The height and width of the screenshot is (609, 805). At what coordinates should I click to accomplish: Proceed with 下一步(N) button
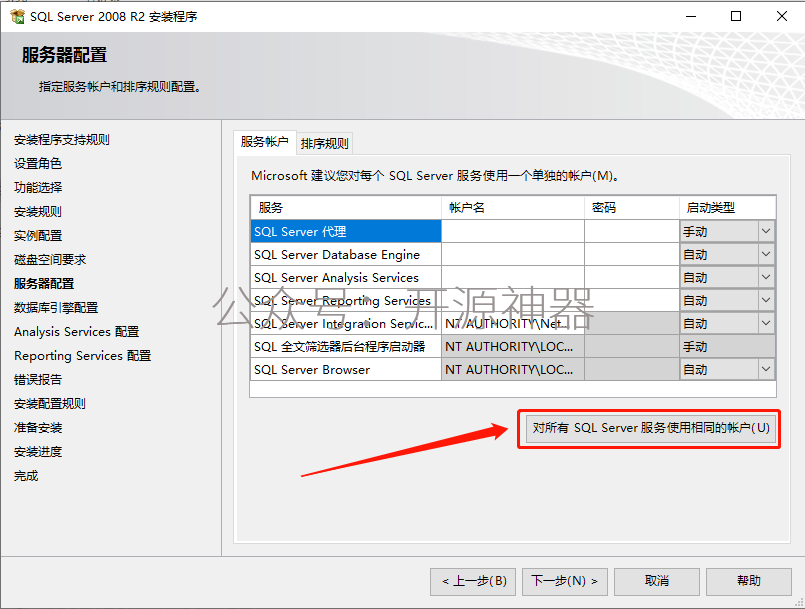pyautogui.click(x=565, y=581)
